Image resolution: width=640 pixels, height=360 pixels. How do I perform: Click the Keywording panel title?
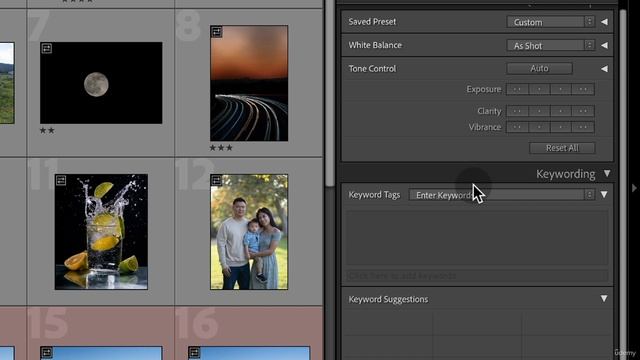tap(566, 174)
